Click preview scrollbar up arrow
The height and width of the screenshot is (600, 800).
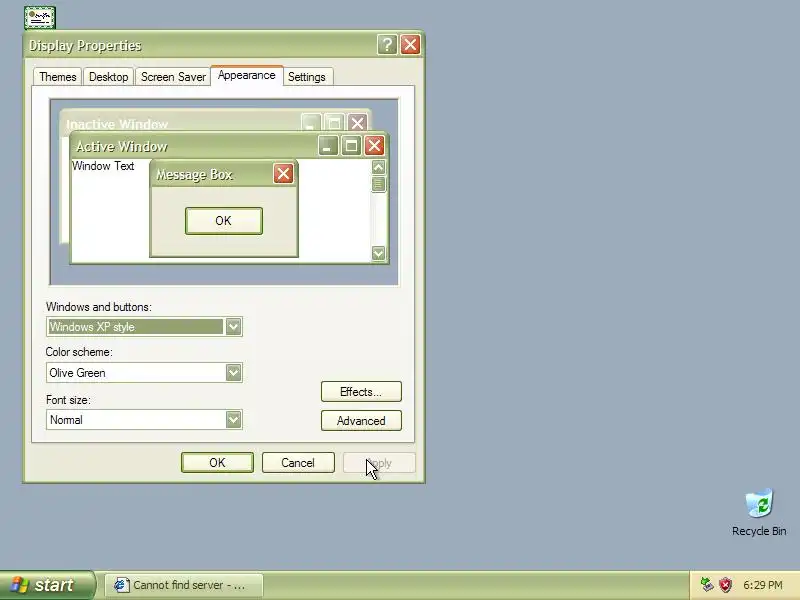[379, 167]
